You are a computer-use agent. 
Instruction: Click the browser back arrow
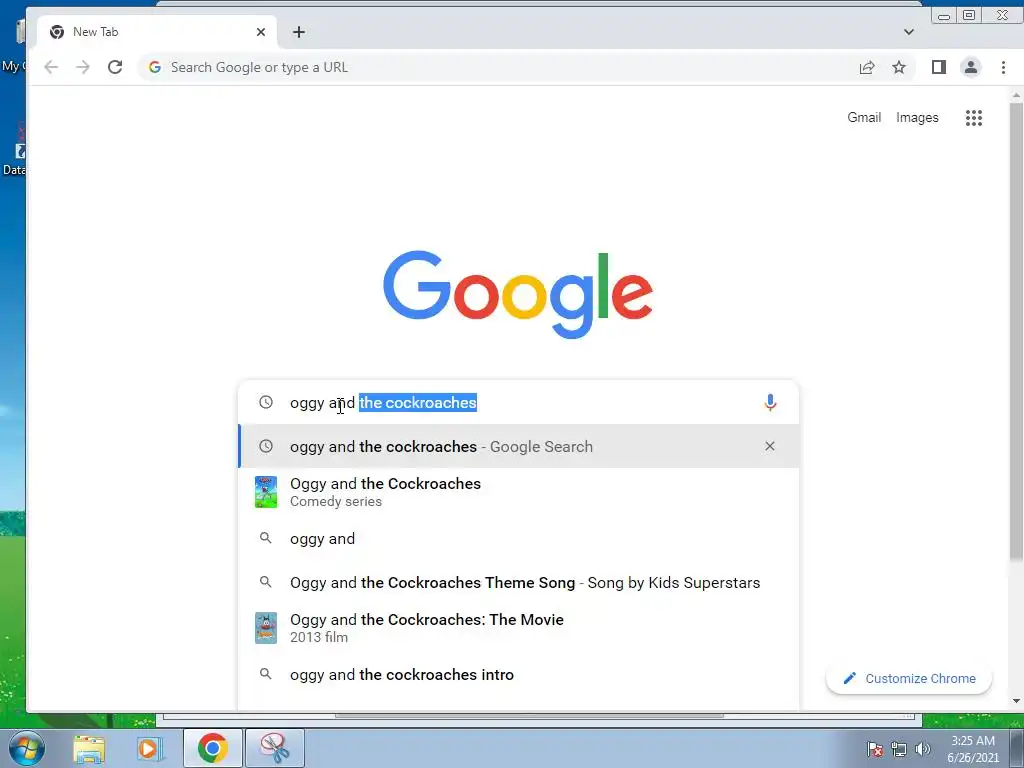click(x=51, y=67)
